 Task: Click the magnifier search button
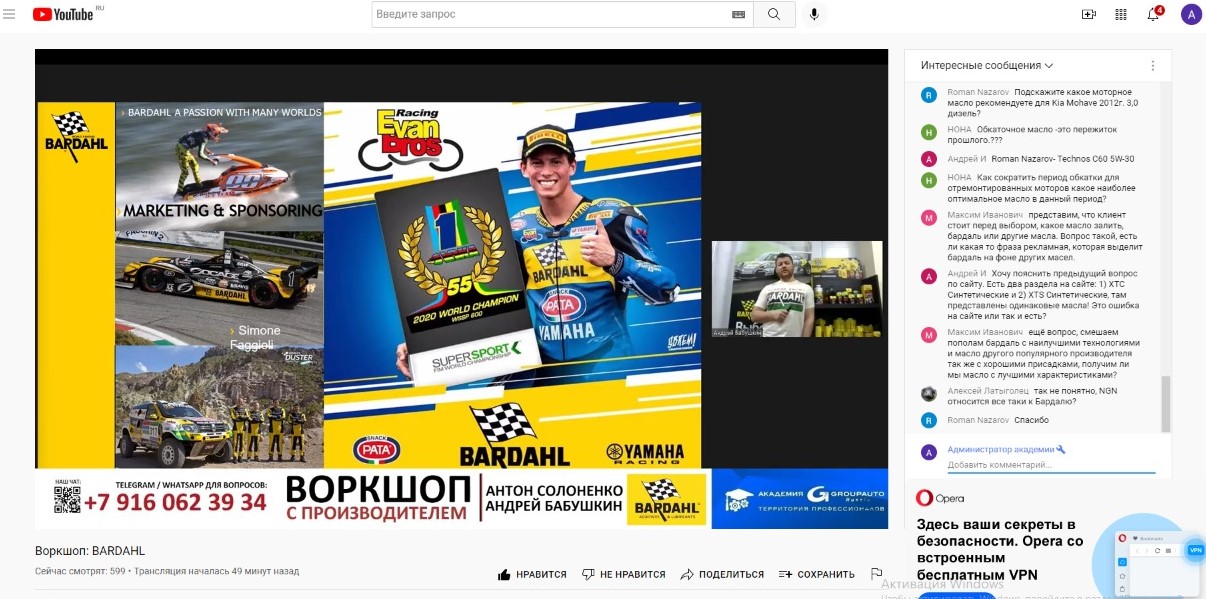click(775, 14)
